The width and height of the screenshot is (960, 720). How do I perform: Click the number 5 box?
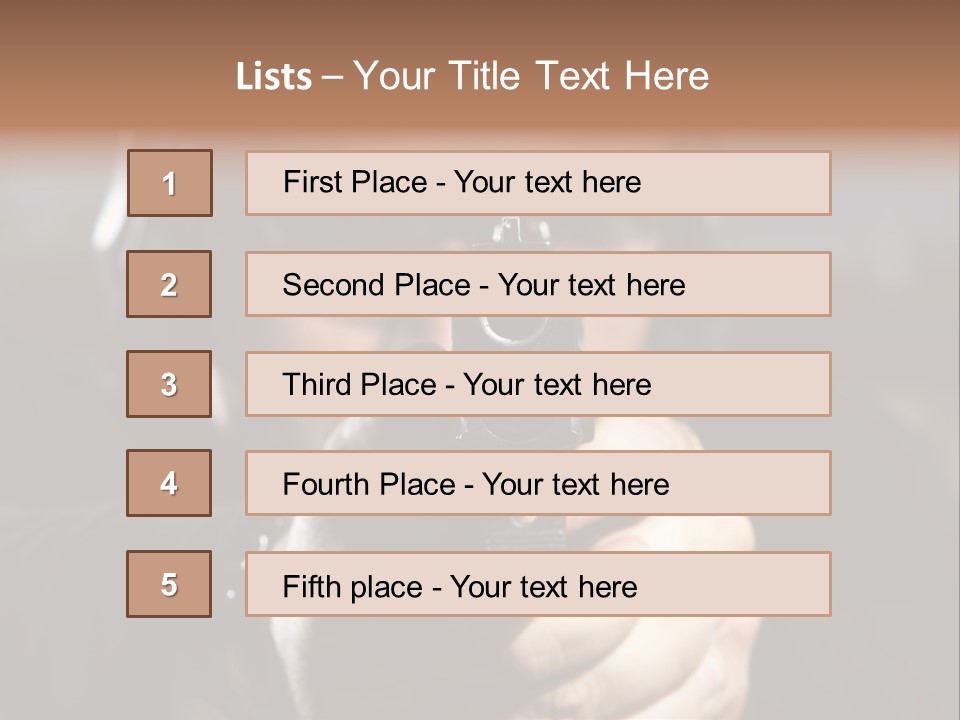[x=169, y=584]
